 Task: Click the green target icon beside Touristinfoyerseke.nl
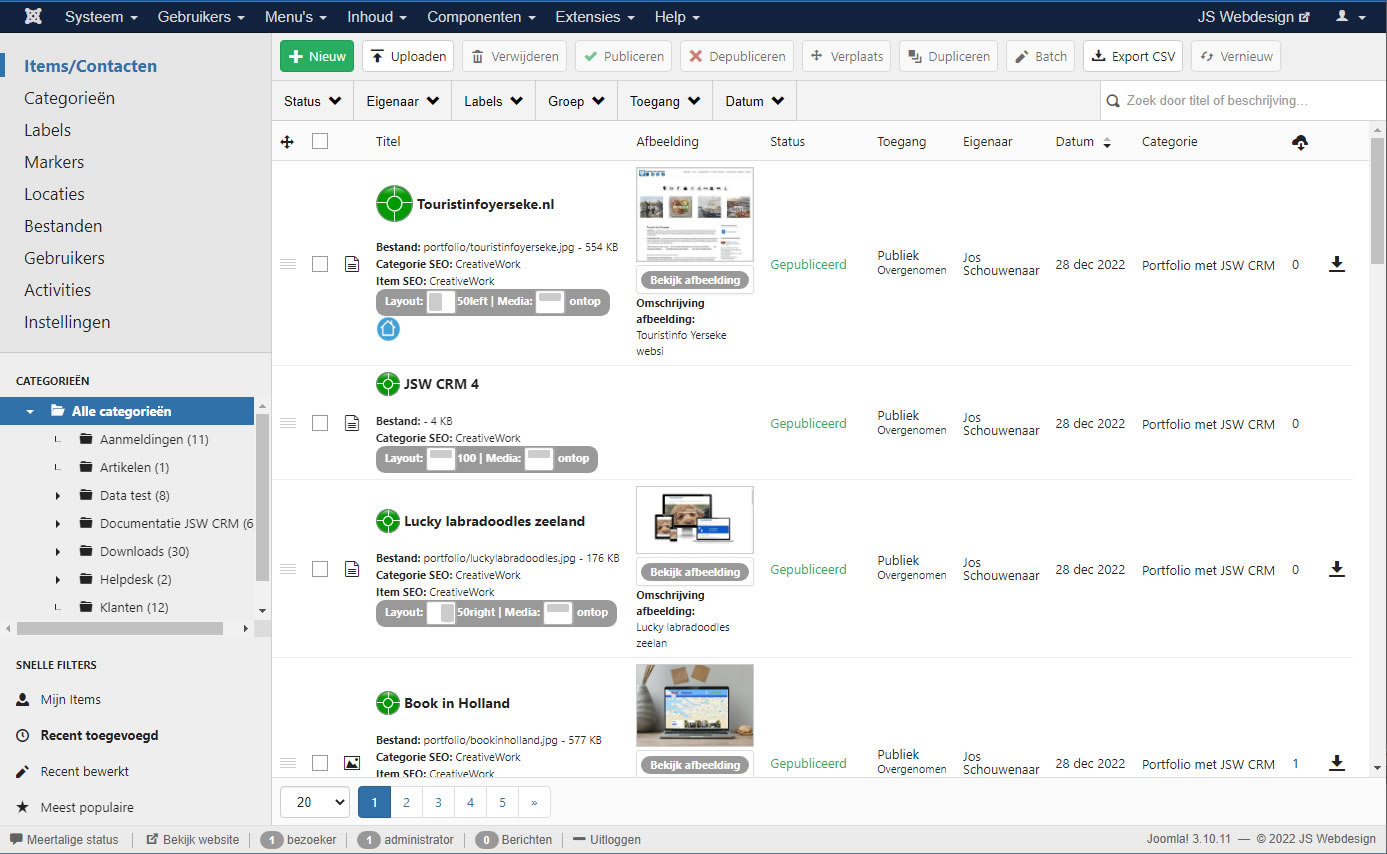[x=394, y=204]
